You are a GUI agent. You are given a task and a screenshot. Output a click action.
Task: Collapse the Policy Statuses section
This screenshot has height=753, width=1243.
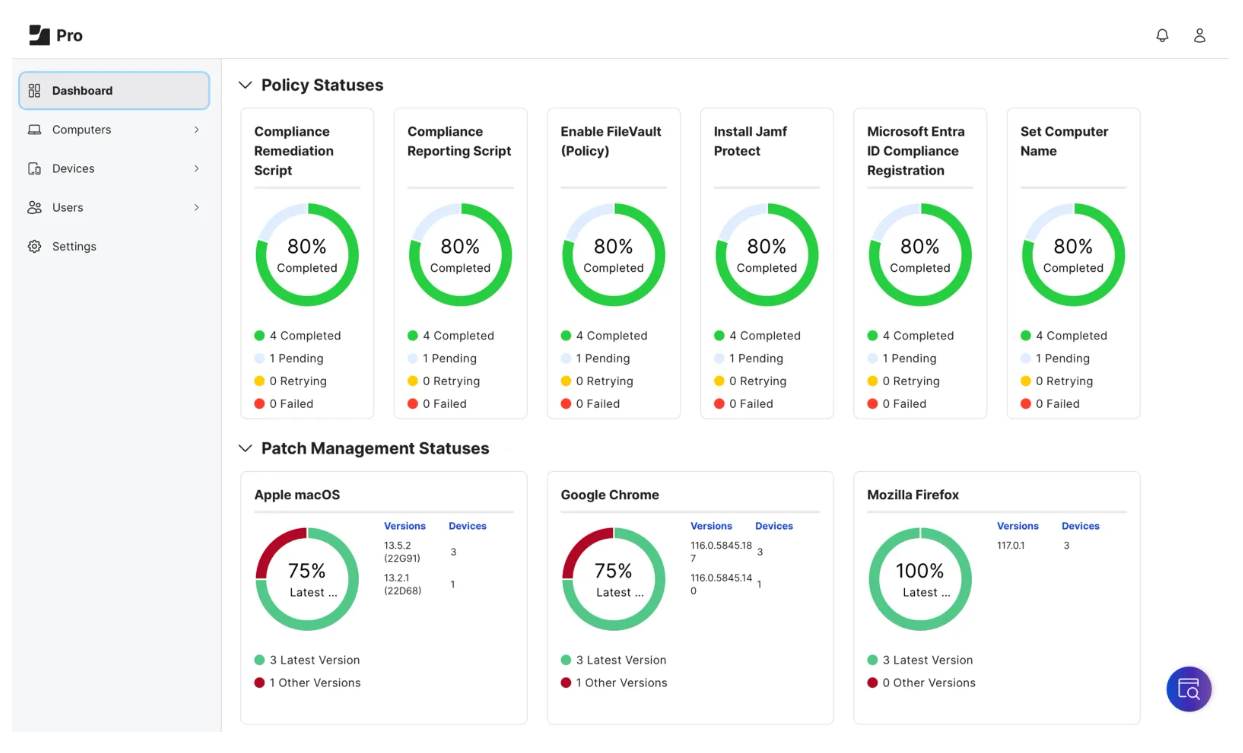point(245,85)
